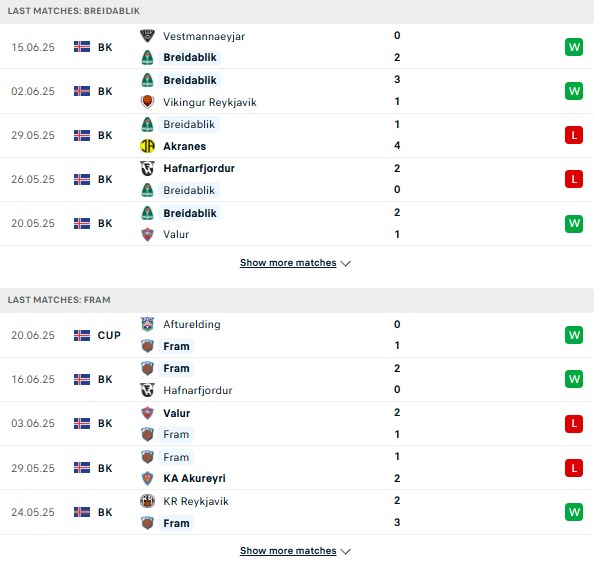Click the Hafnarfjordur crest in 26.05.25 match

pos(147,168)
